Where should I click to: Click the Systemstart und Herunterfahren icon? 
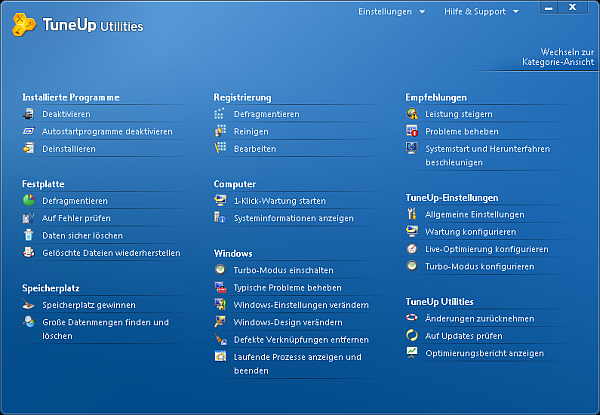point(412,148)
